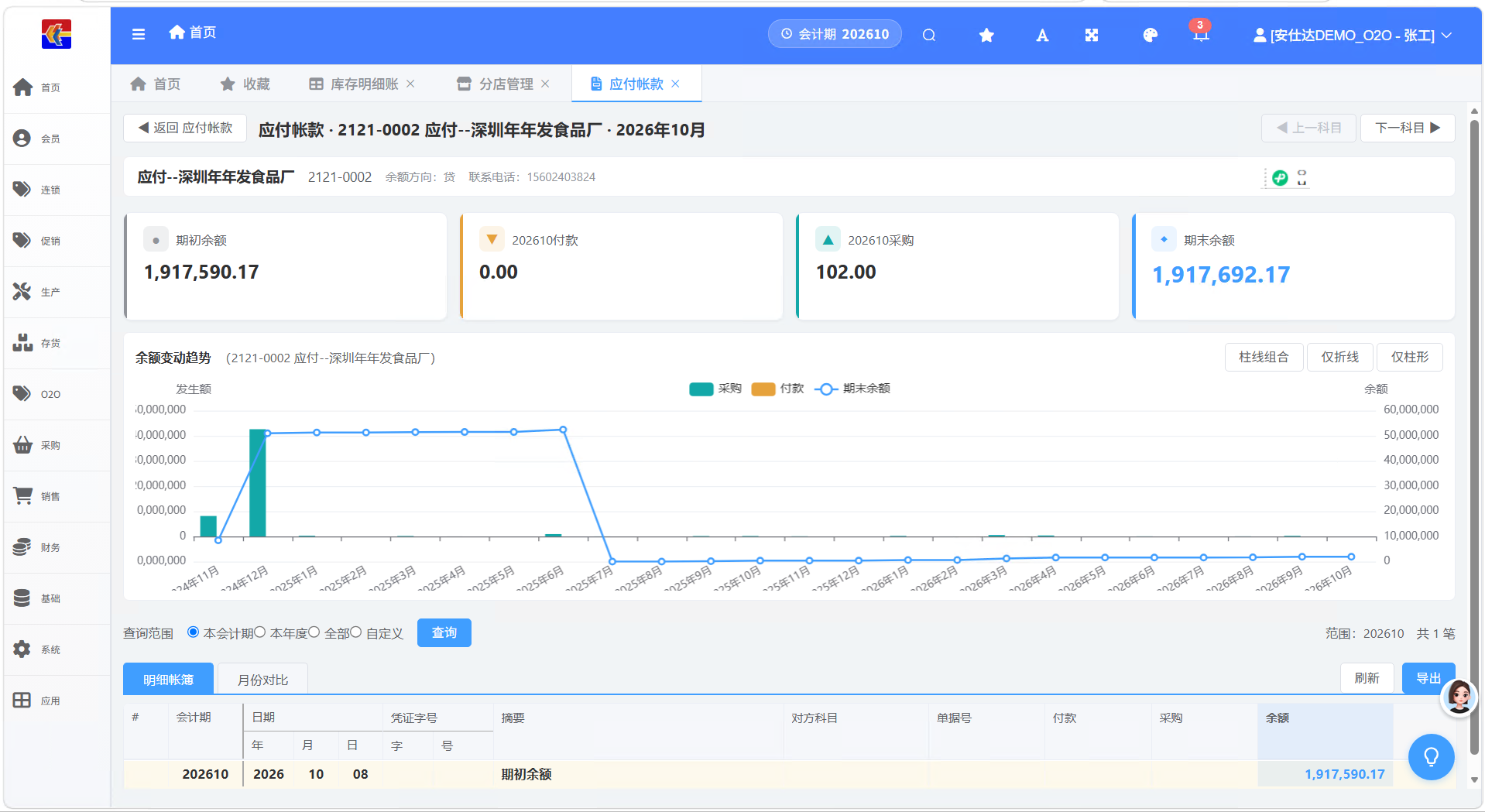Open the search magnifier icon

point(929,35)
